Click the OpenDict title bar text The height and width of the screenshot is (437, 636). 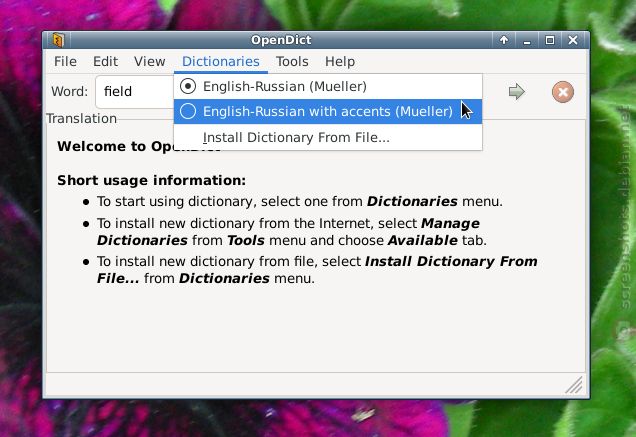281,40
